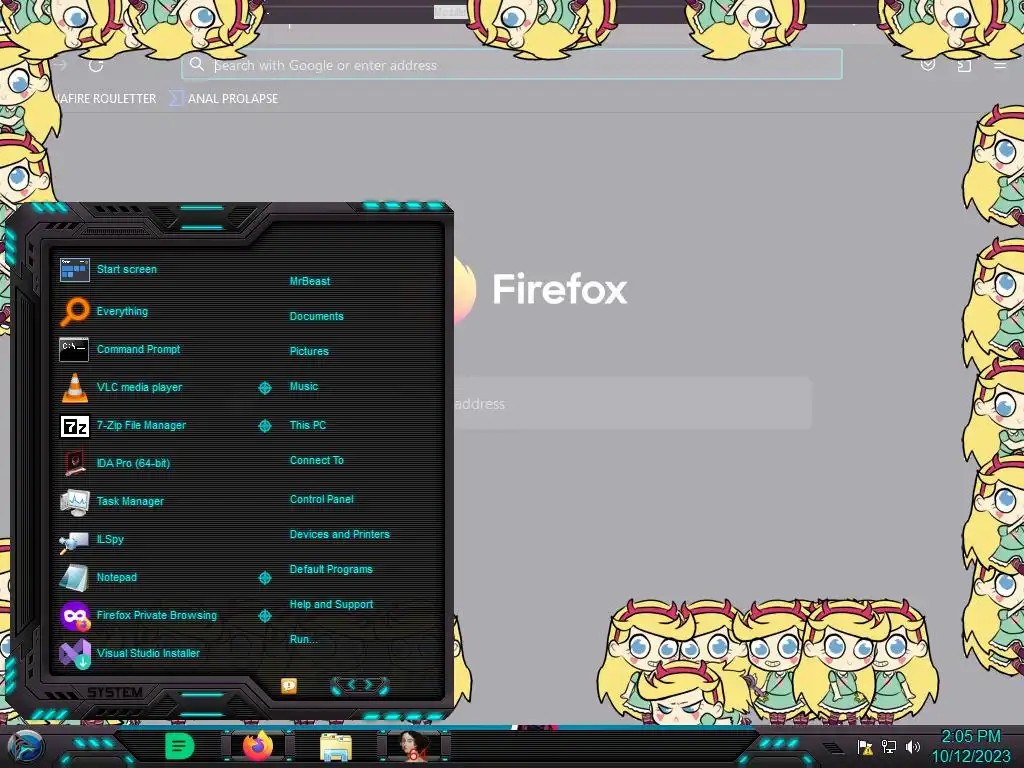
Task: Click the shutdown options arrows button
Action: (360, 686)
